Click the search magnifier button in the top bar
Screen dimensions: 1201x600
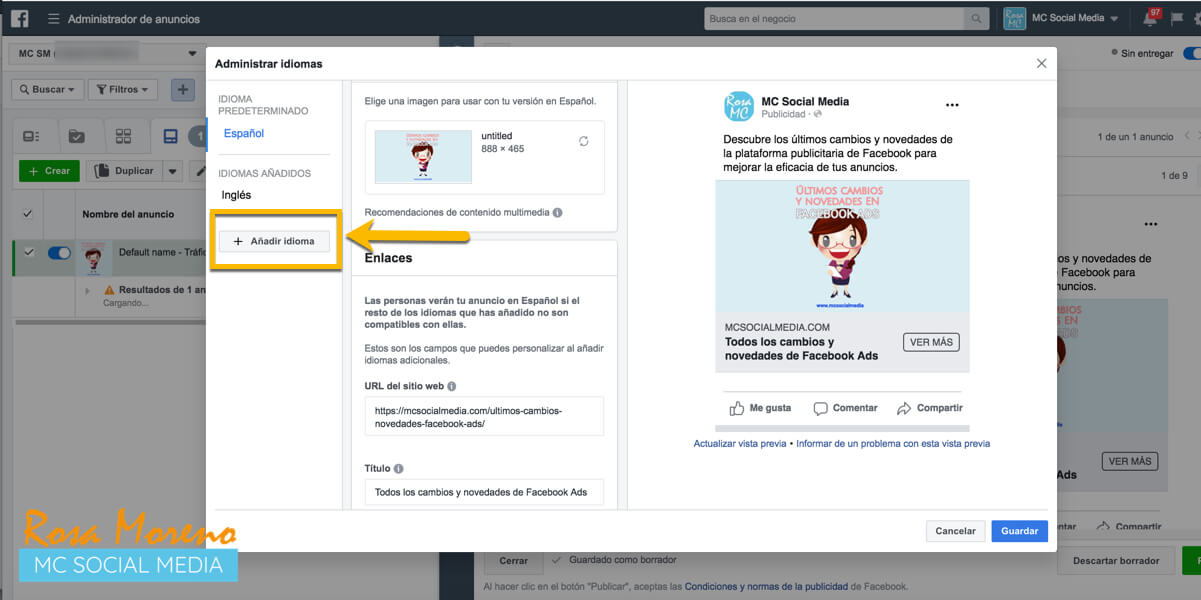pyautogui.click(x=975, y=19)
